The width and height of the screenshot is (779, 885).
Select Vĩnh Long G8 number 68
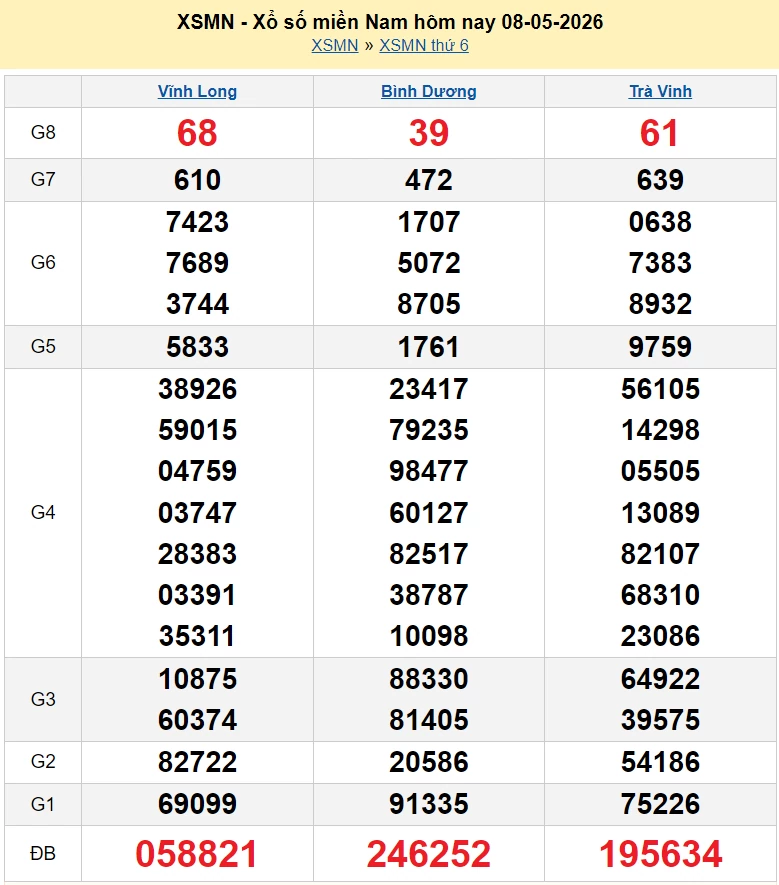point(197,133)
